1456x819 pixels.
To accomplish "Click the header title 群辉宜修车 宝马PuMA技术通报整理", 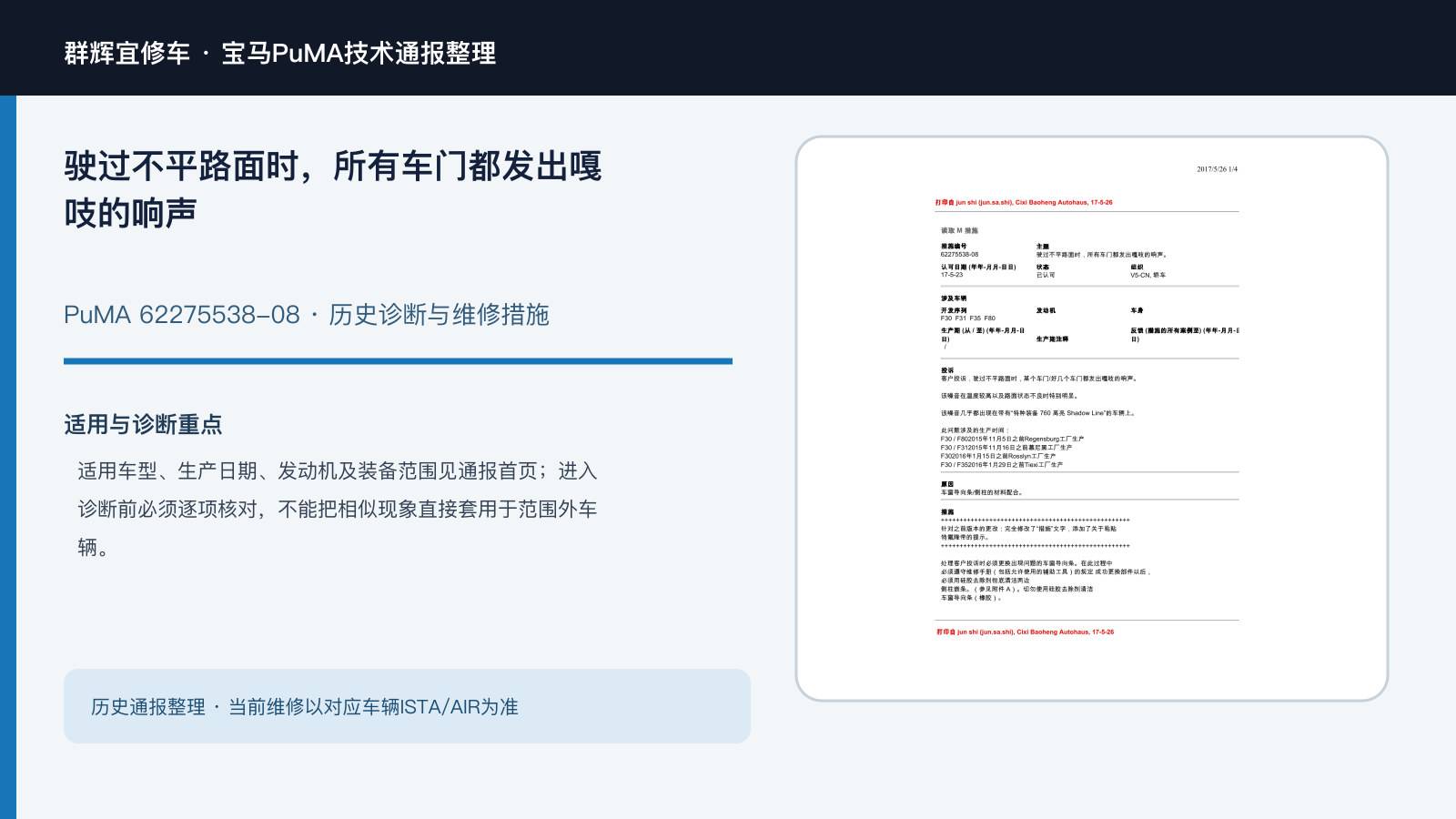I will 280,53.
